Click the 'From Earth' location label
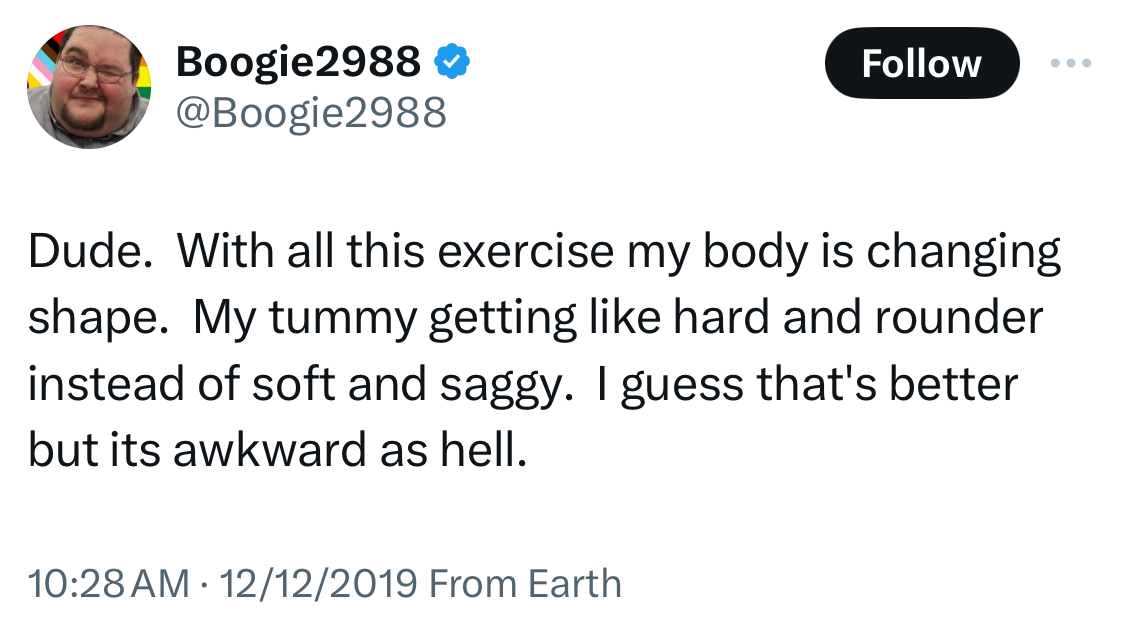Screen dimensions: 1125x635 click(x=525, y=583)
